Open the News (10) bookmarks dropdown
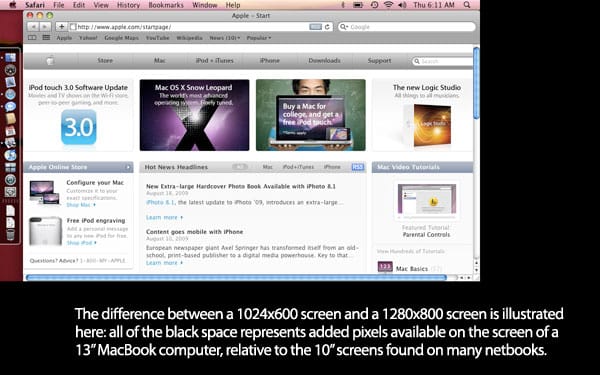Image resolution: width=600 pixels, height=375 pixels. 225,38
